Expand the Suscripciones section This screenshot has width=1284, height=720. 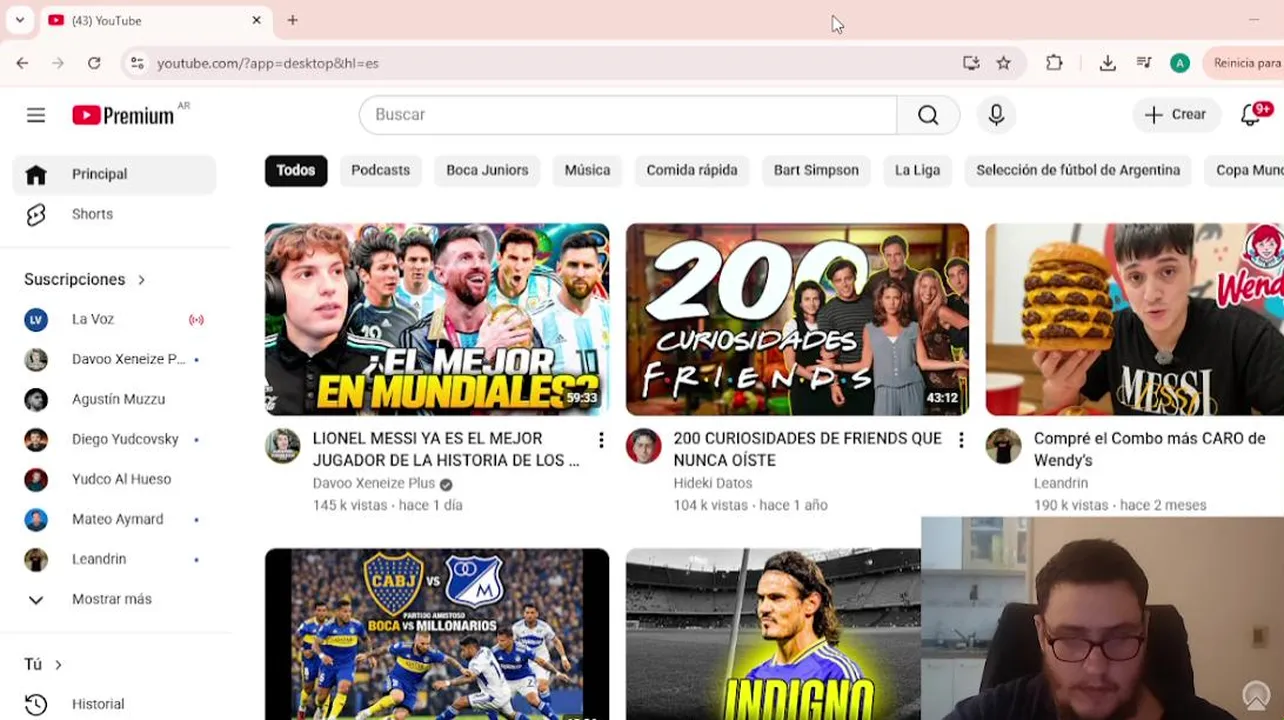(85, 279)
